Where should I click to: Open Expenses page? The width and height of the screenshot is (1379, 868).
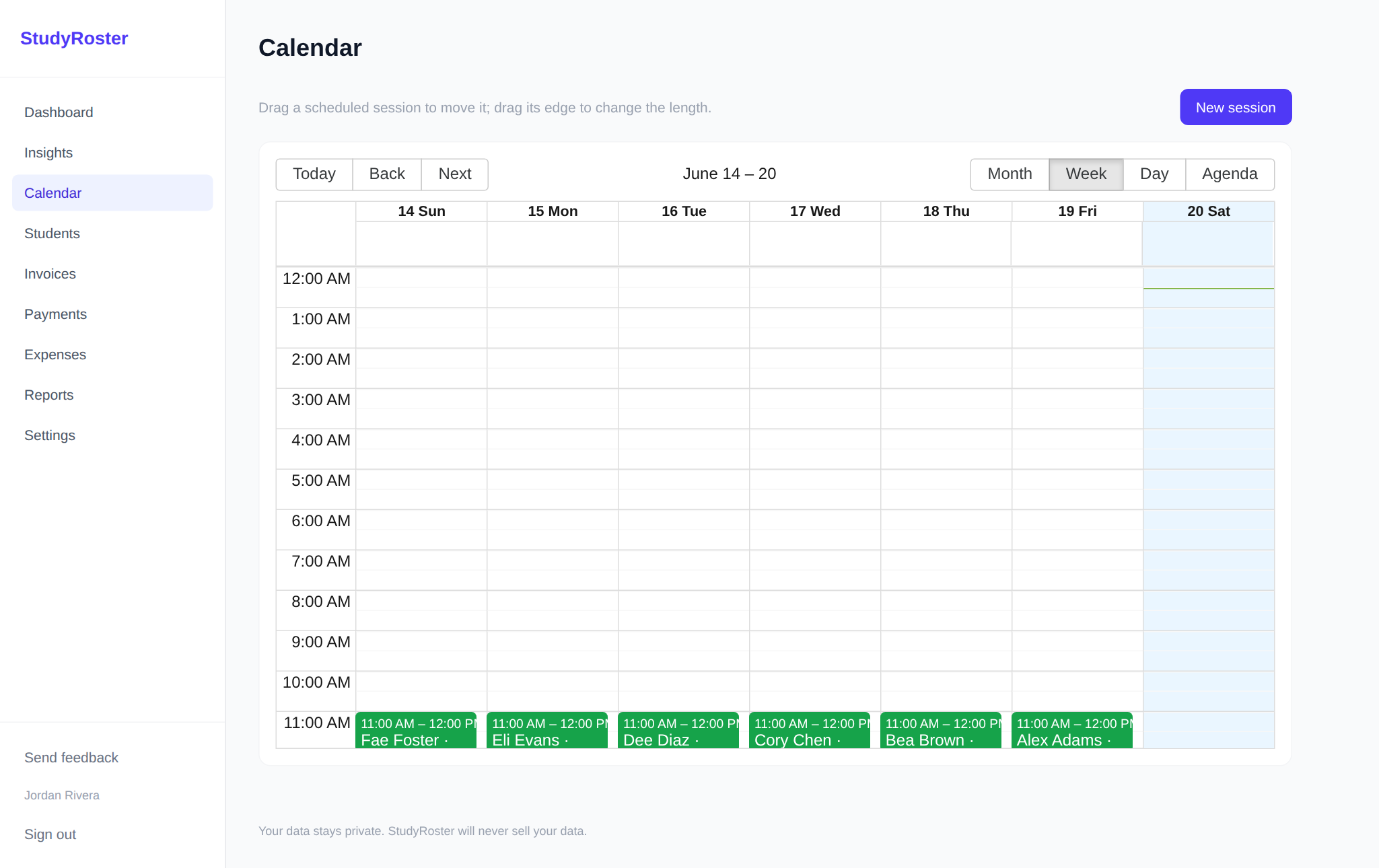(x=112, y=355)
